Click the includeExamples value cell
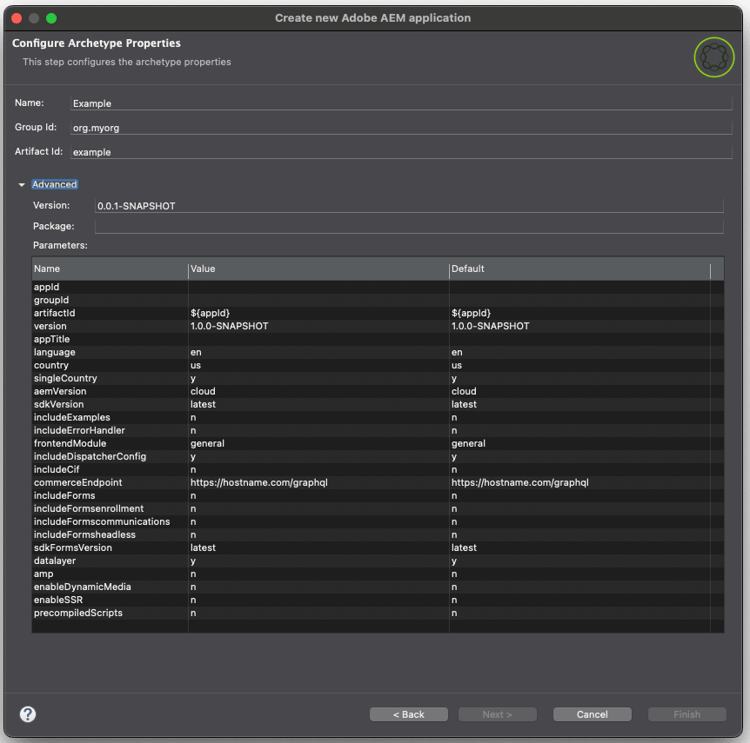Screen dimensions: 750x743 (x=319, y=417)
